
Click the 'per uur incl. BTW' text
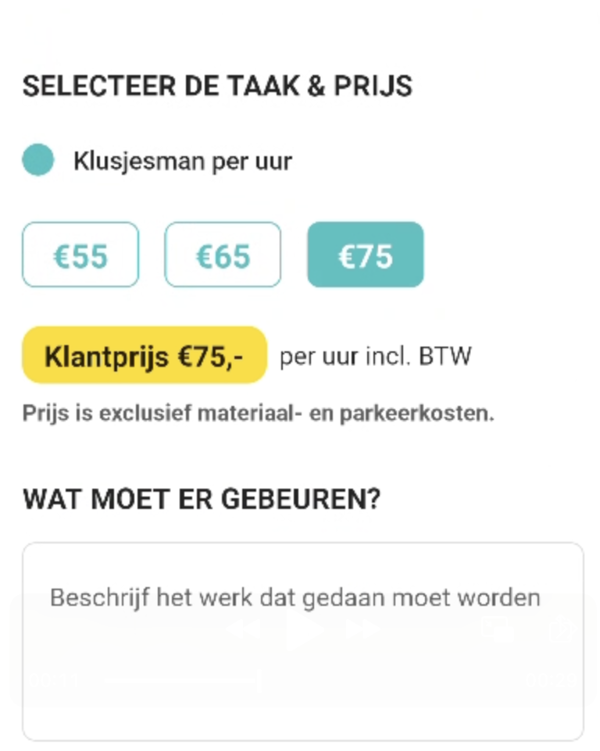click(x=375, y=356)
